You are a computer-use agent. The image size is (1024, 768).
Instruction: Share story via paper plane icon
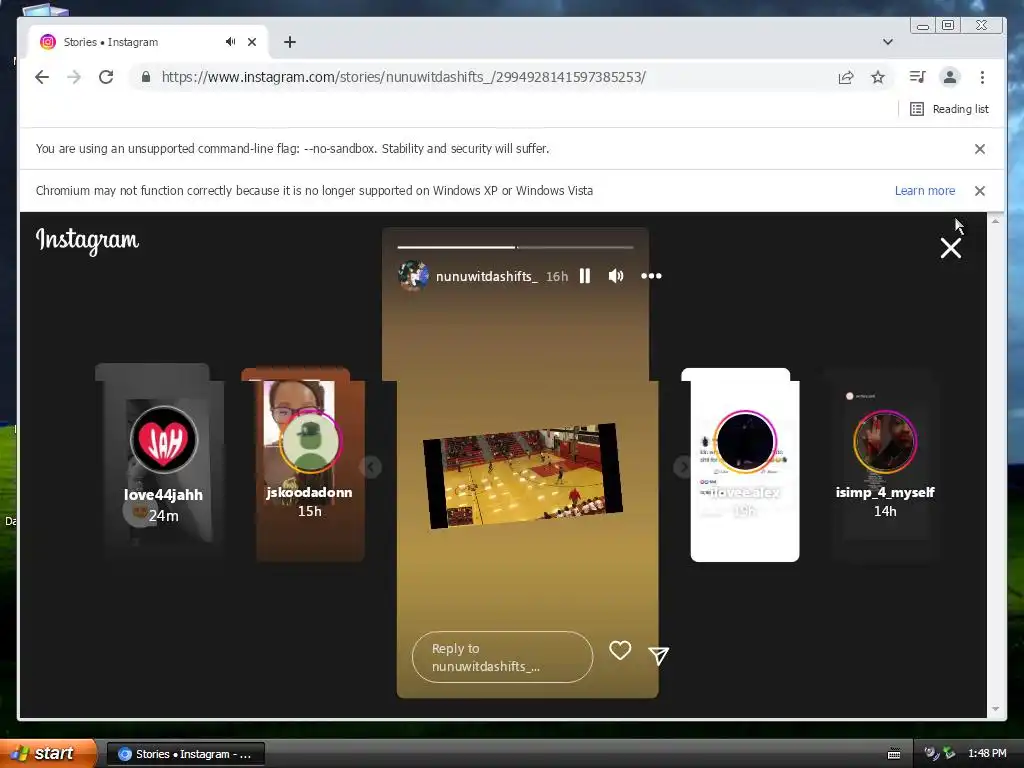click(x=658, y=656)
